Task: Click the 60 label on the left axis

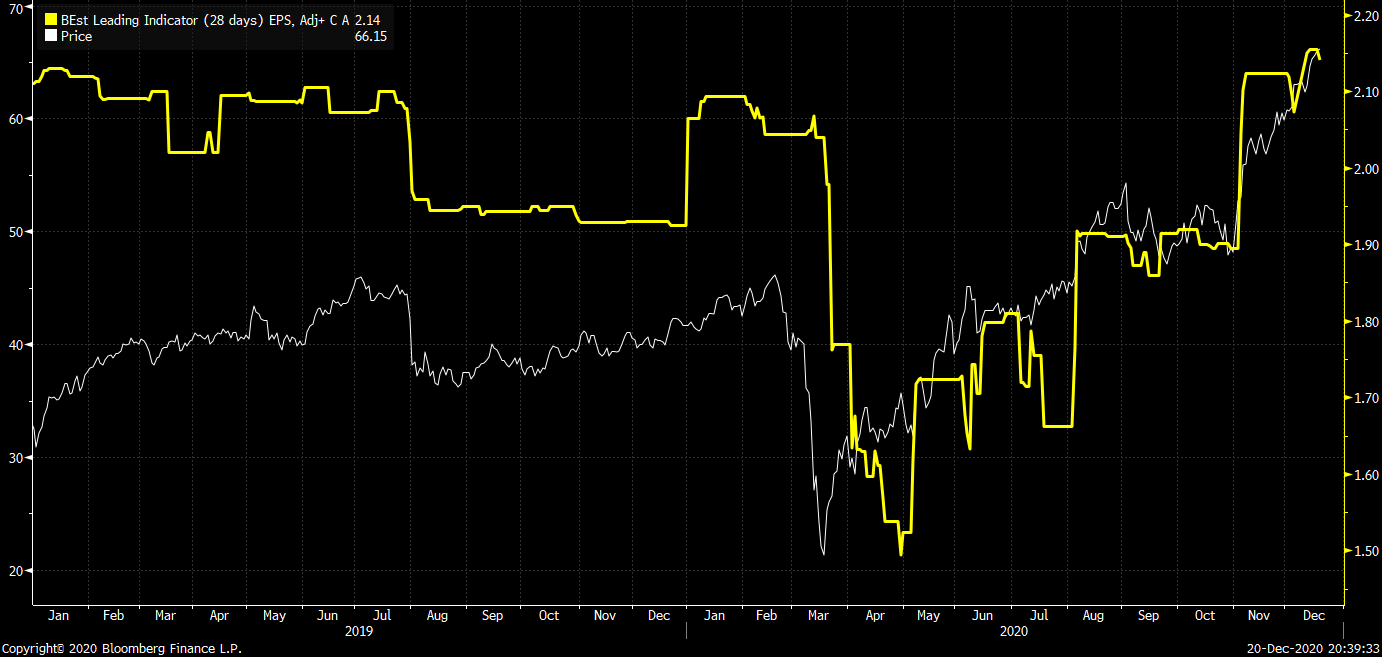Action: (15, 119)
